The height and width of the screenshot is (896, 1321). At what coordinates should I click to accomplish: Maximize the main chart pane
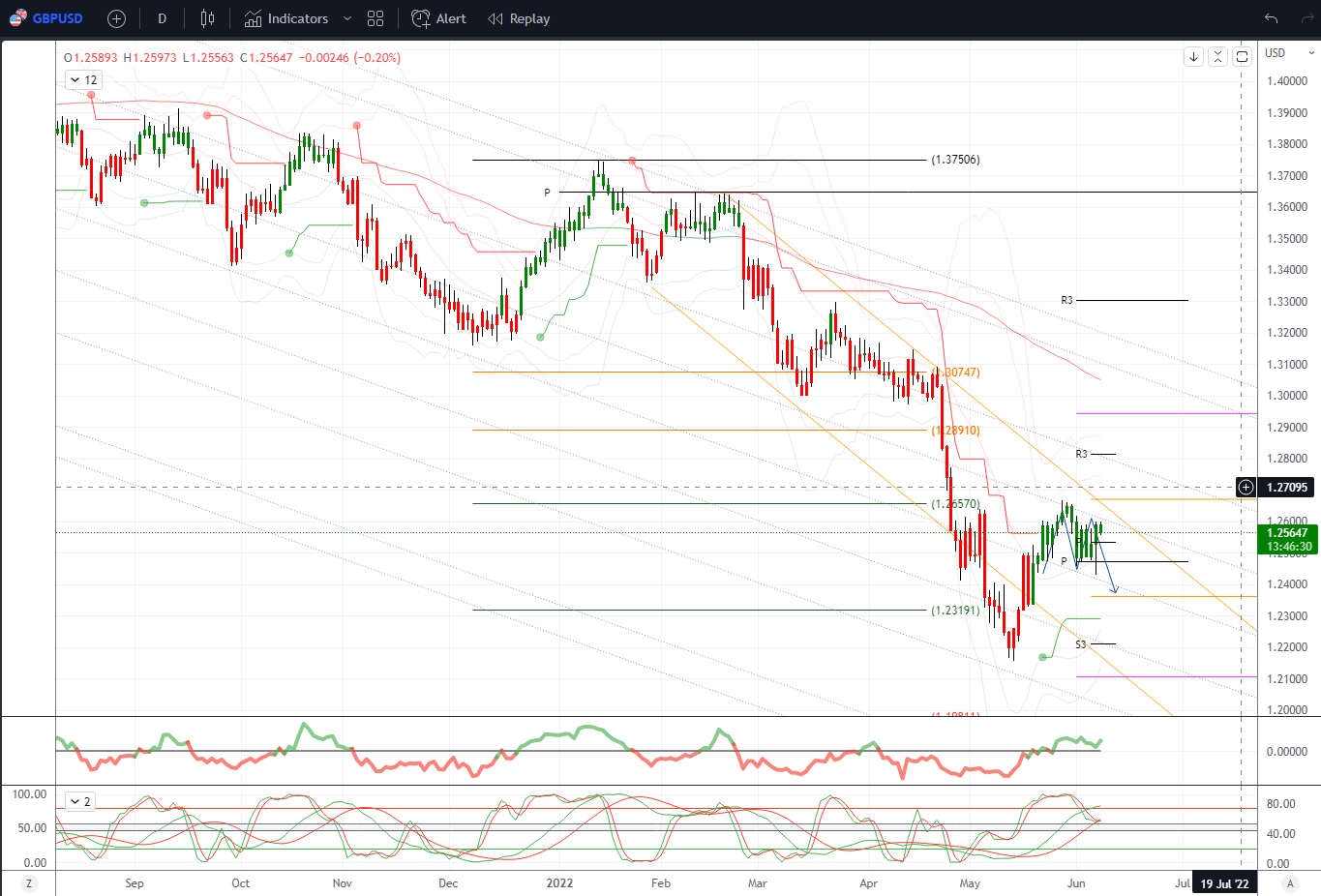(x=1242, y=57)
